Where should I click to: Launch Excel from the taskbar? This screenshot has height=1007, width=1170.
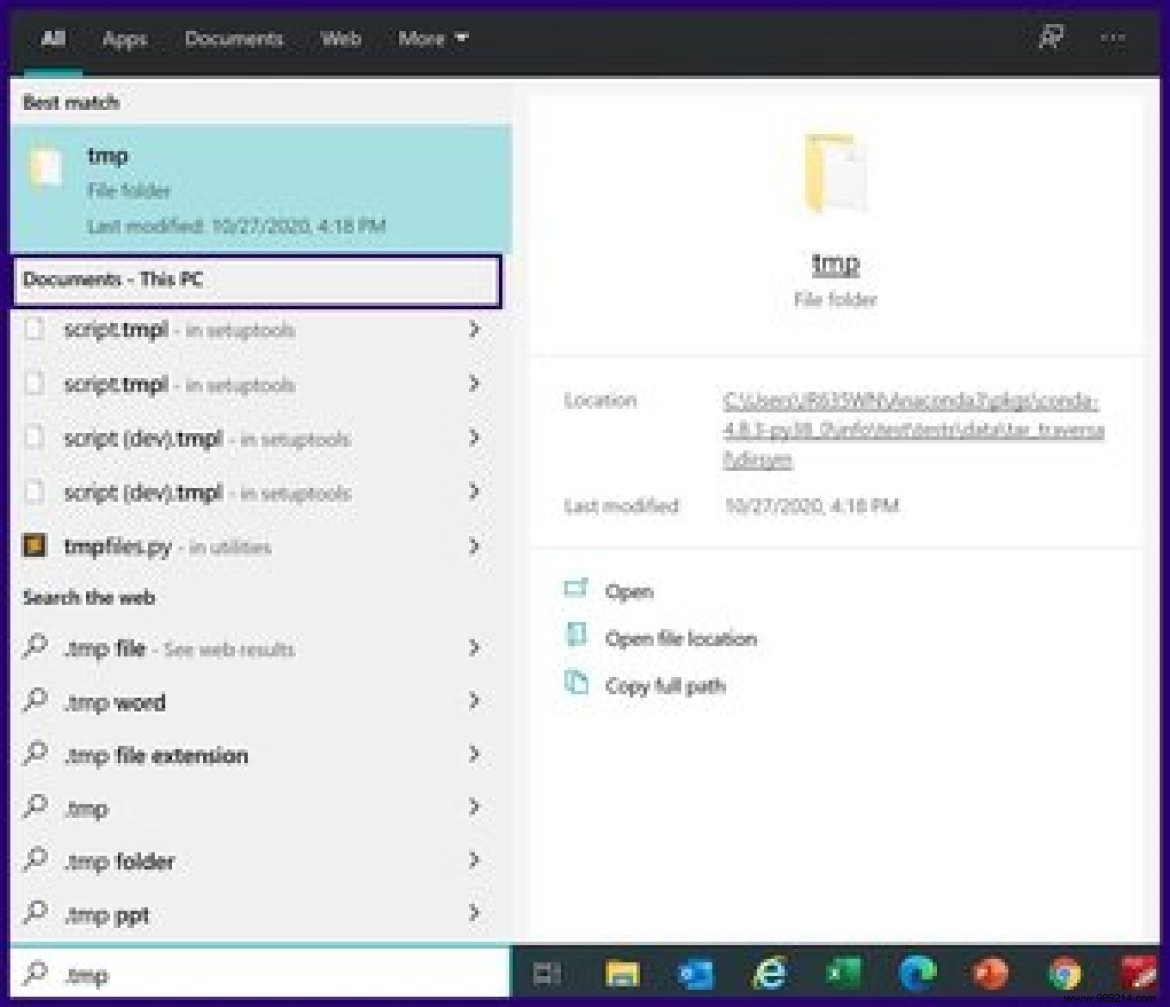click(x=844, y=973)
